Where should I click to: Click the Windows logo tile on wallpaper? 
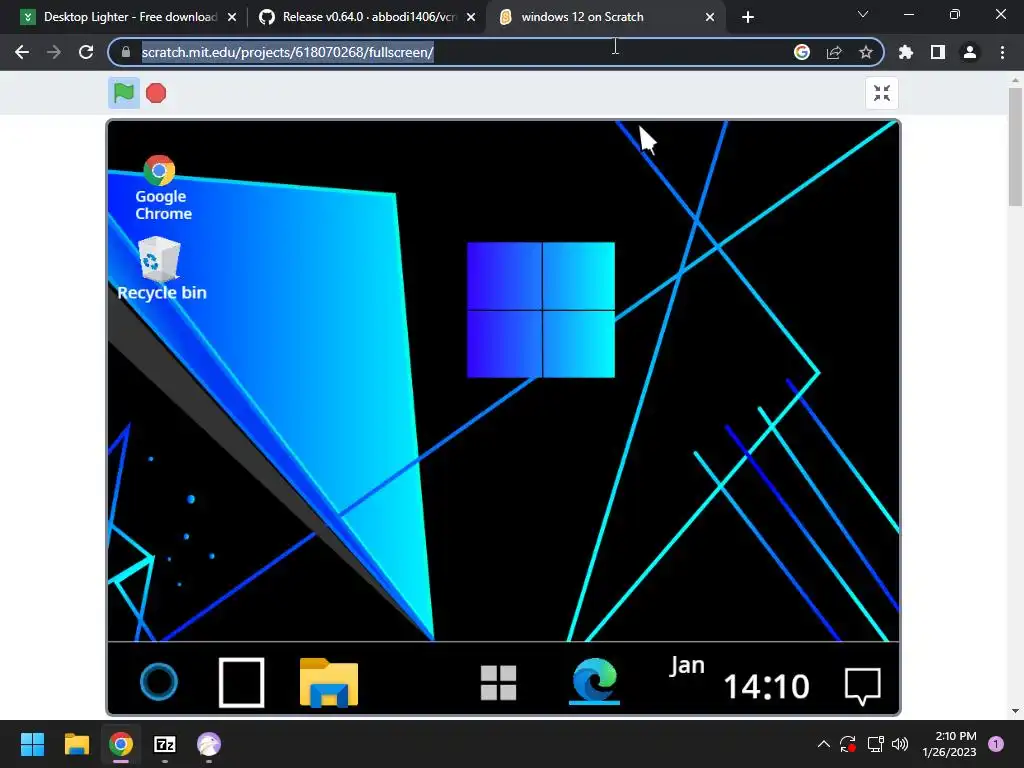coord(541,310)
